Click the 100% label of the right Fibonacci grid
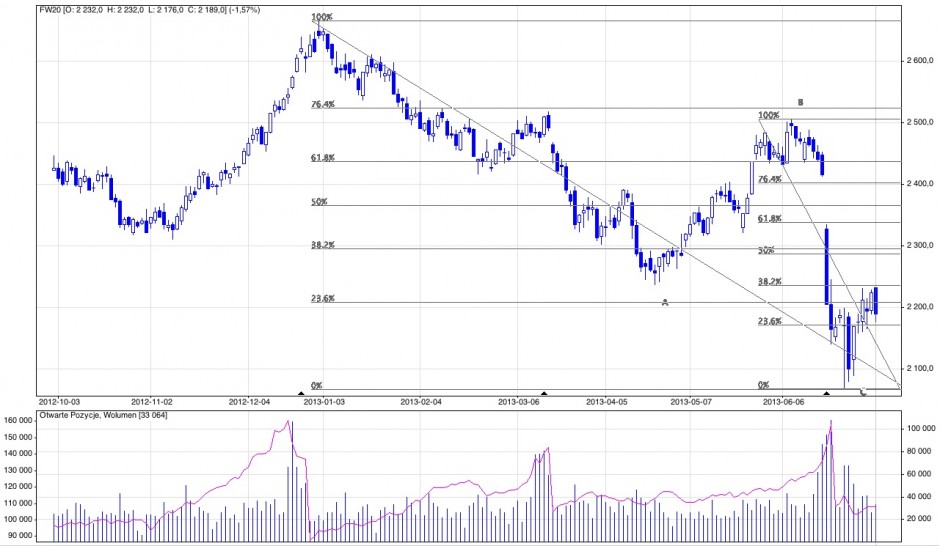The image size is (940, 546). 769,115
